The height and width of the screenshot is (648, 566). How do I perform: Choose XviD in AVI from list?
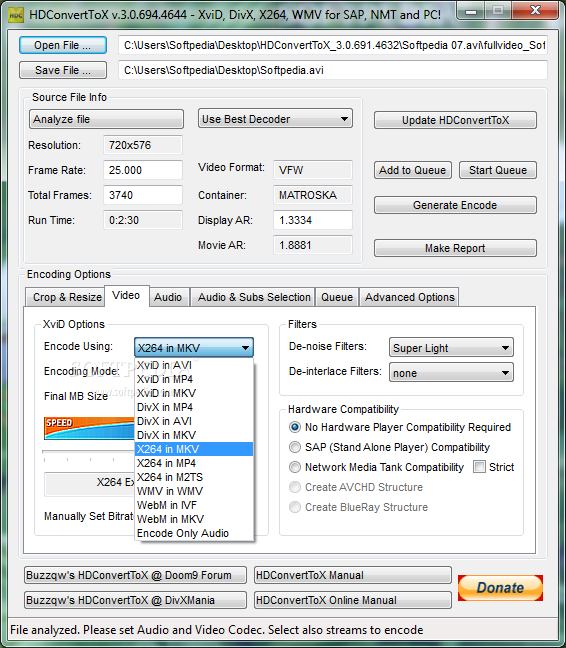pyautogui.click(x=194, y=365)
